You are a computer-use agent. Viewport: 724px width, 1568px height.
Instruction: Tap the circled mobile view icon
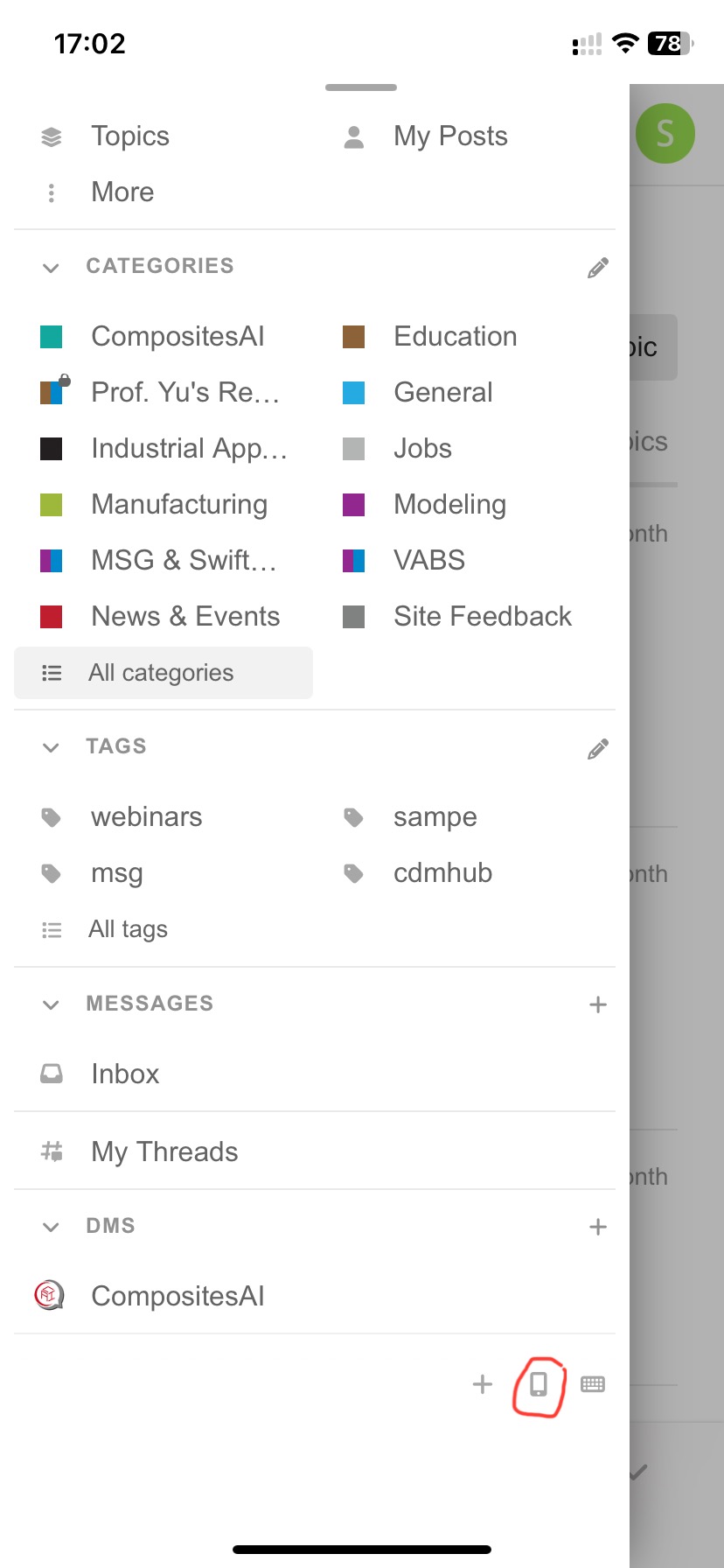(539, 1383)
